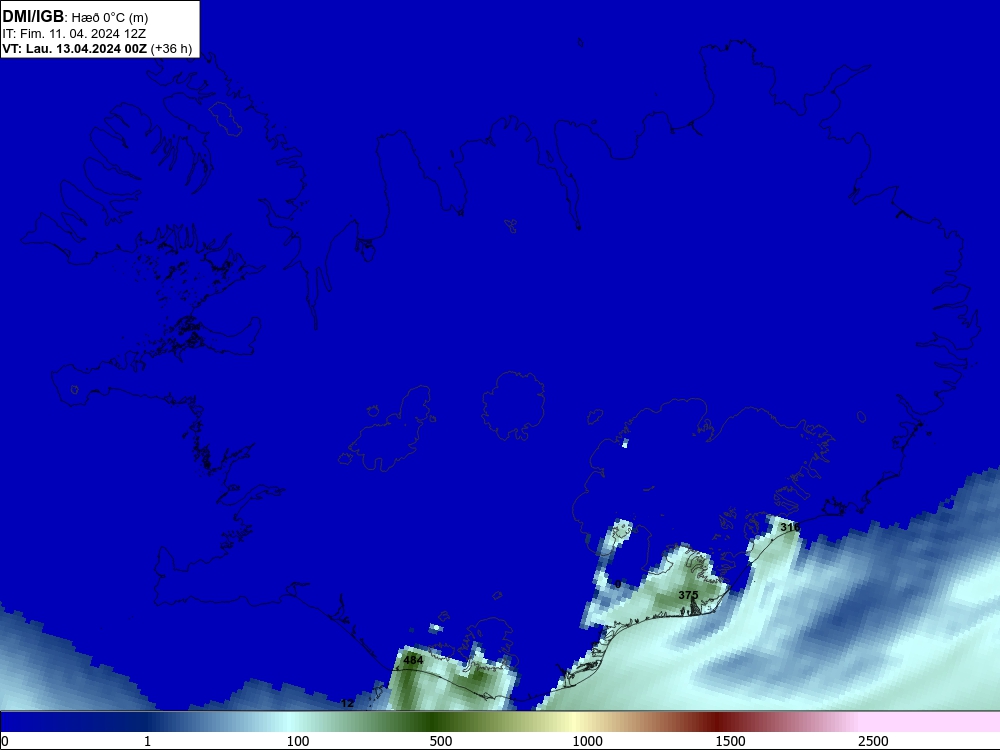Click the DMI/IGB title label

point(33,16)
